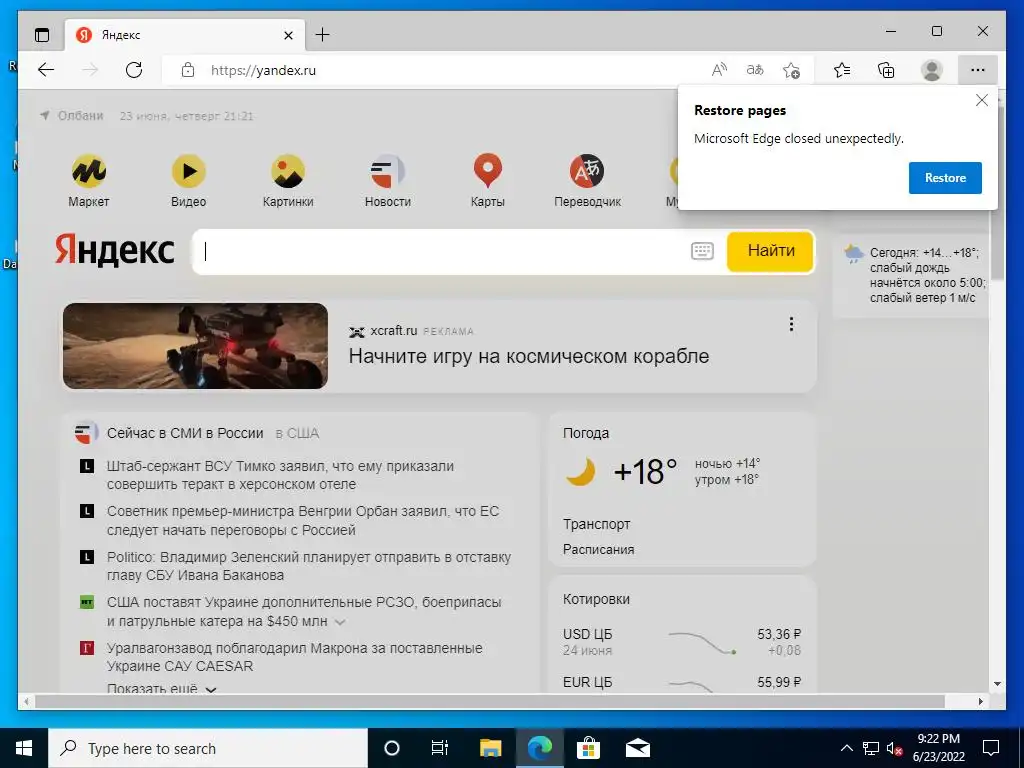
Task: Expand Показать ещё news list
Action: click(x=161, y=688)
